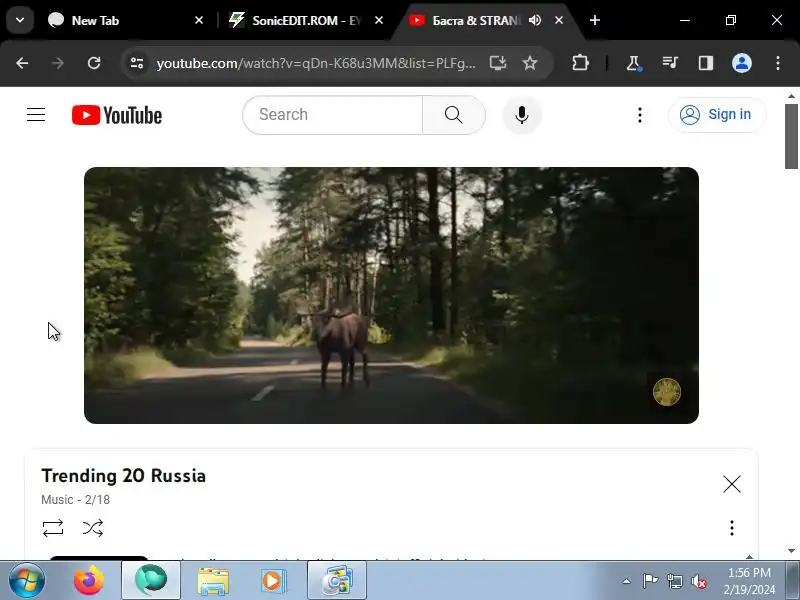The height and width of the screenshot is (600, 800).
Task: Open media controls icon
Action: [x=670, y=63]
